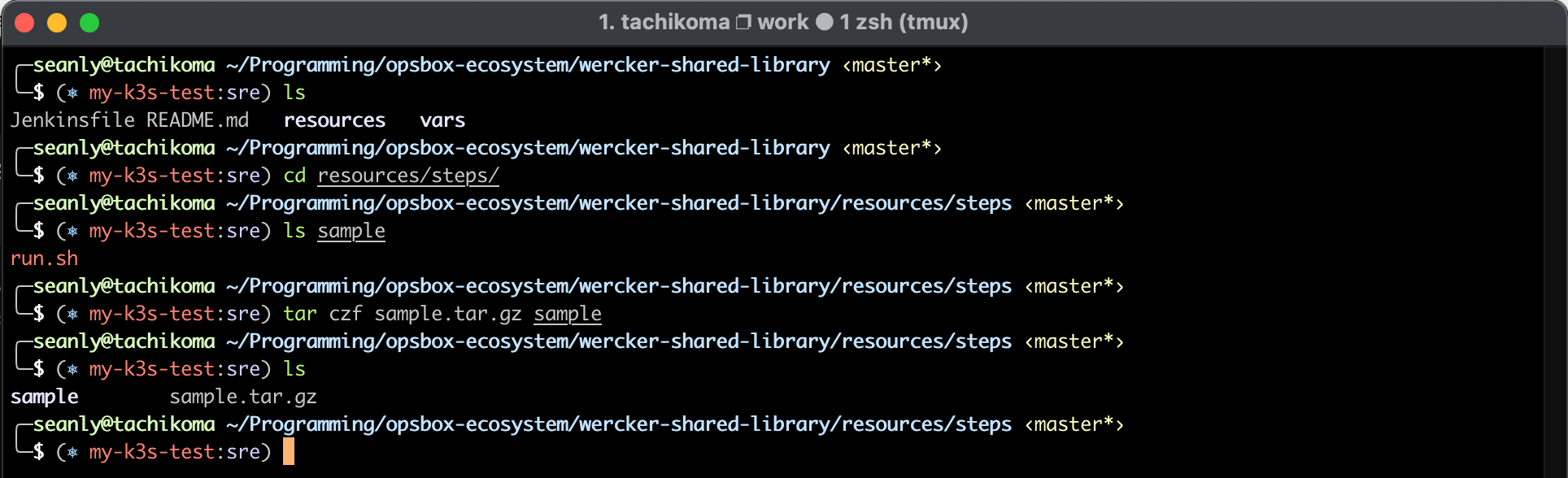Image resolution: width=1568 pixels, height=478 pixels.
Task: Minimize the terminal using the yellow button
Action: coord(57,23)
